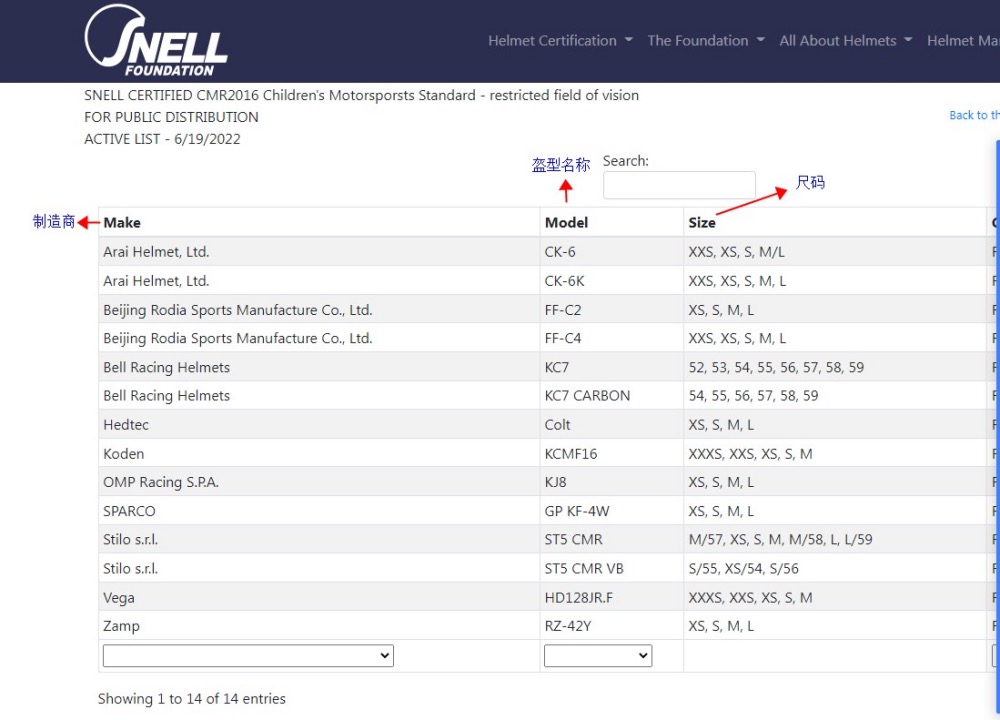The height and width of the screenshot is (720, 1000).
Task: Expand The Foundation navigation menu
Action: click(706, 41)
